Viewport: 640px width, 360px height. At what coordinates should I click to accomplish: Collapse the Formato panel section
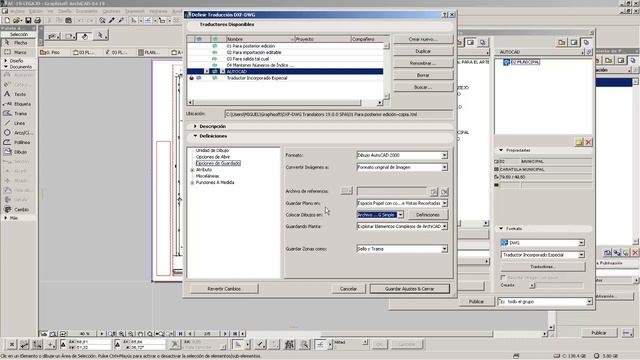(x=501, y=229)
